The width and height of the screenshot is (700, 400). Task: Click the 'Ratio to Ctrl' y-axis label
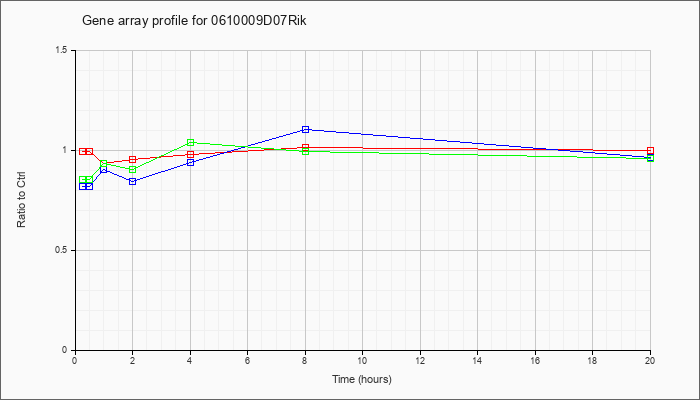pyautogui.click(x=21, y=200)
